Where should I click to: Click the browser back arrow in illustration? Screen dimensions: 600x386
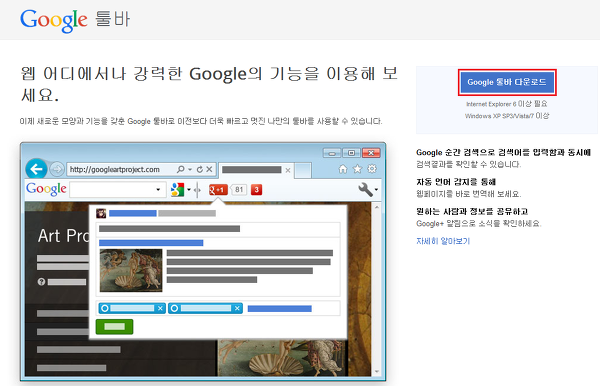click(x=36, y=169)
